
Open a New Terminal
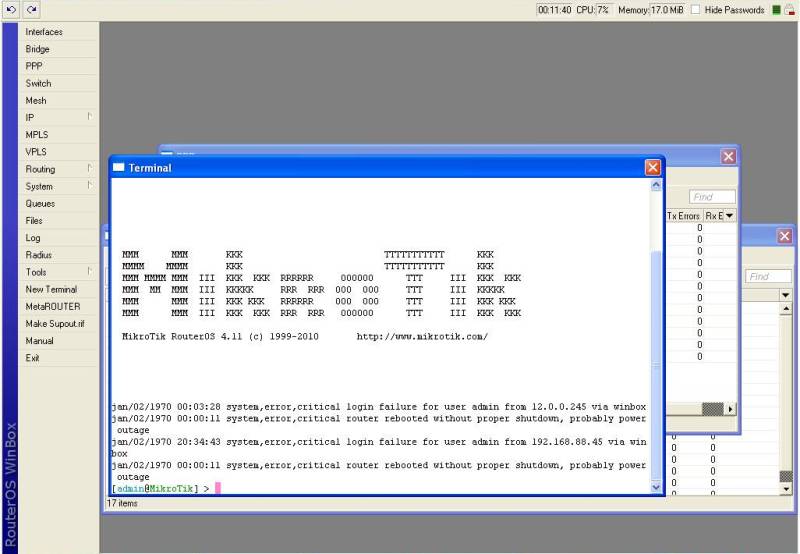pyautogui.click(x=51, y=289)
